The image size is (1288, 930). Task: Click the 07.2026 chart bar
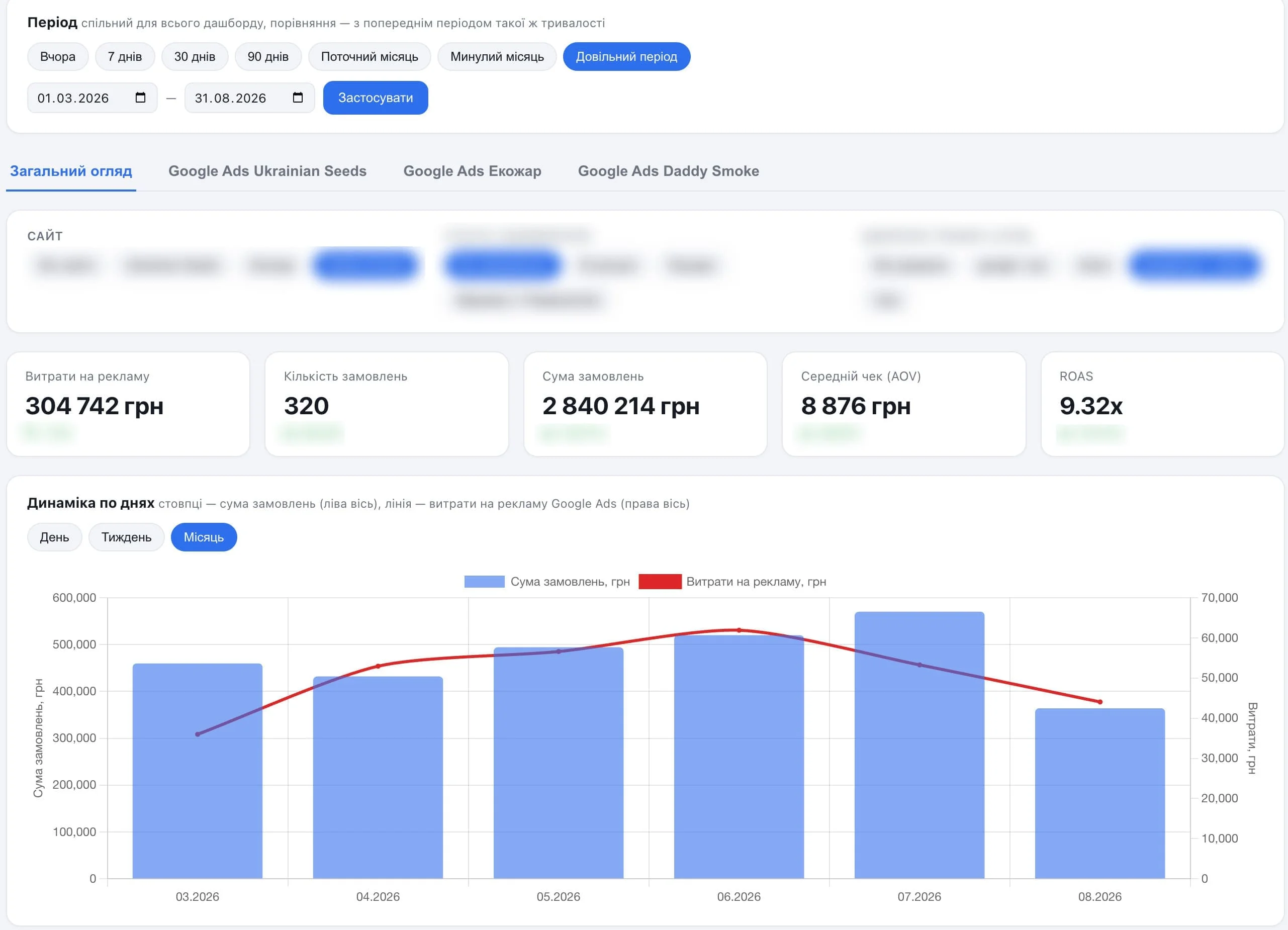(919, 745)
